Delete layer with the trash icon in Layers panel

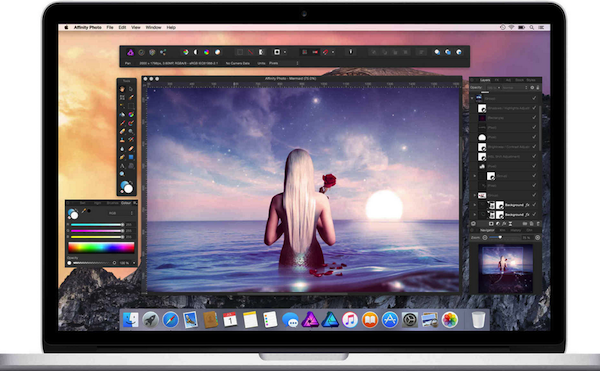tap(538, 224)
